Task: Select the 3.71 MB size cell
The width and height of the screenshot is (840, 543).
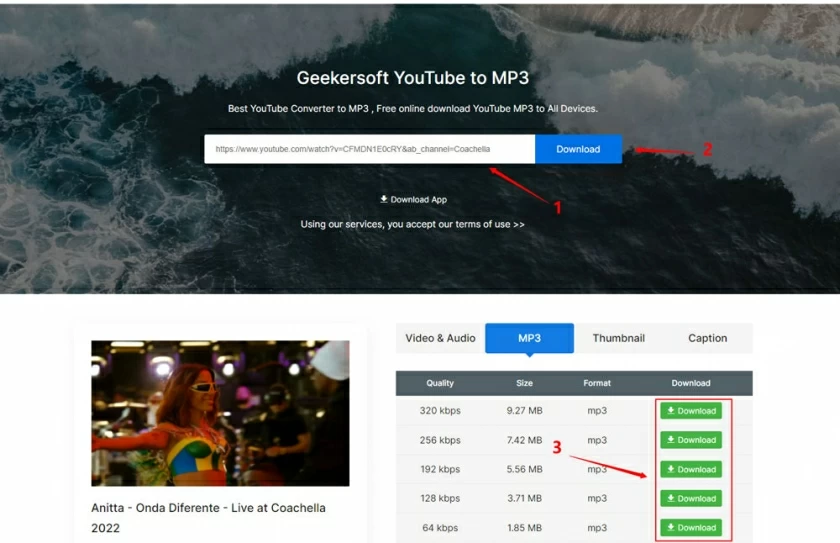Action: [524, 498]
